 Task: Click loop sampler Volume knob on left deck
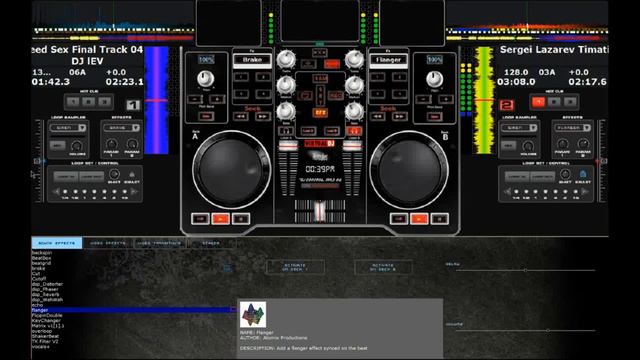click(77, 145)
